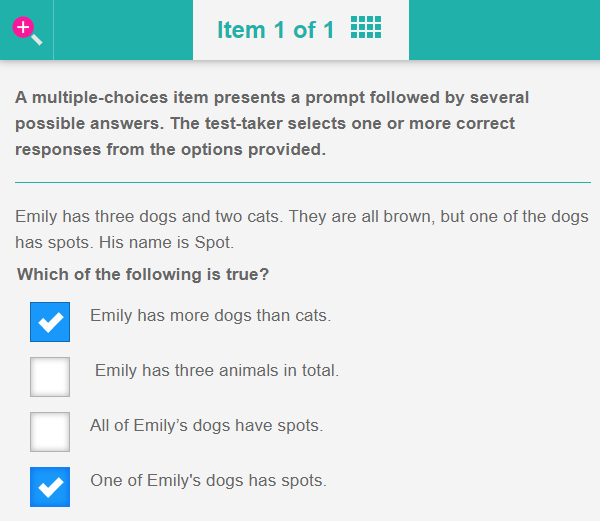Click the white checkmark in the last checkbox
Image resolution: width=600 pixels, height=521 pixels.
point(50,486)
